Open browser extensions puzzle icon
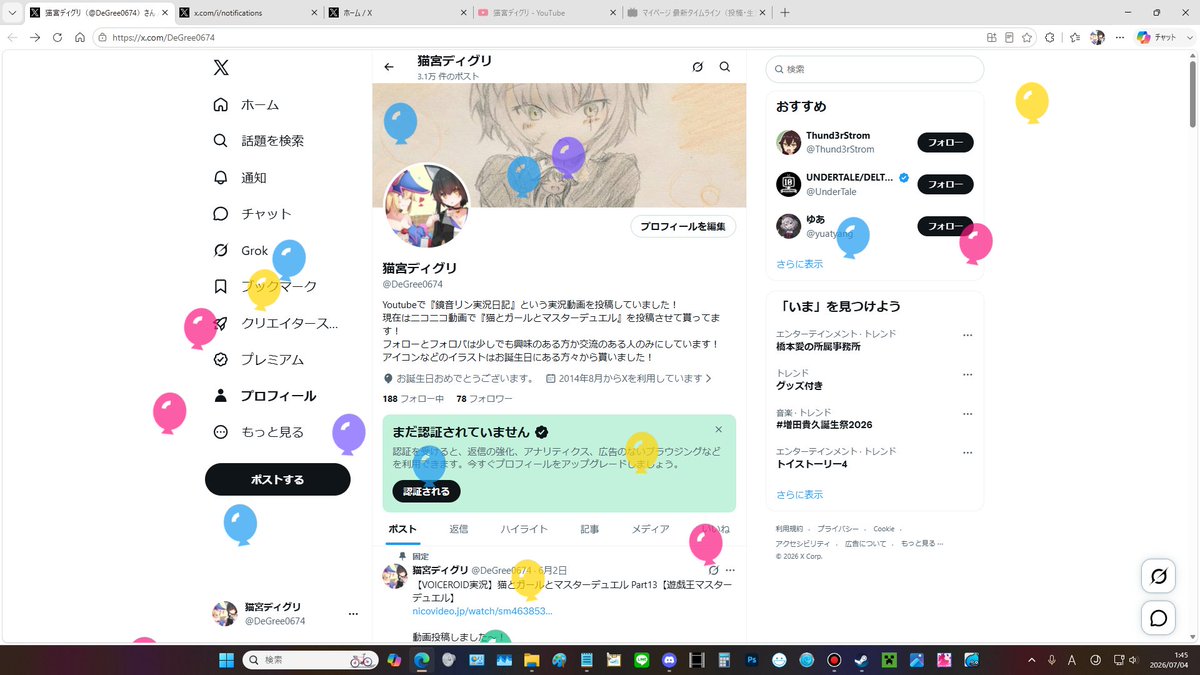 [x=1050, y=37]
